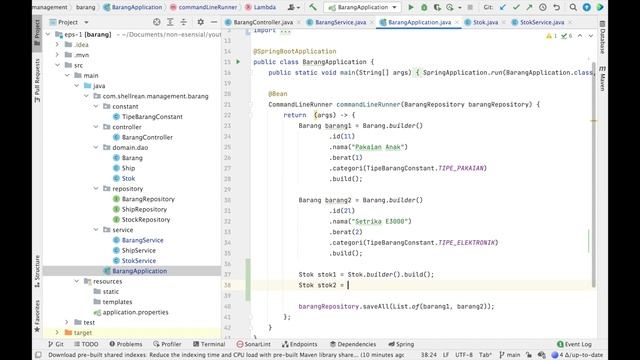Rollback changes with undo arrow icon
The image size is (640, 360).
(x=556, y=7)
